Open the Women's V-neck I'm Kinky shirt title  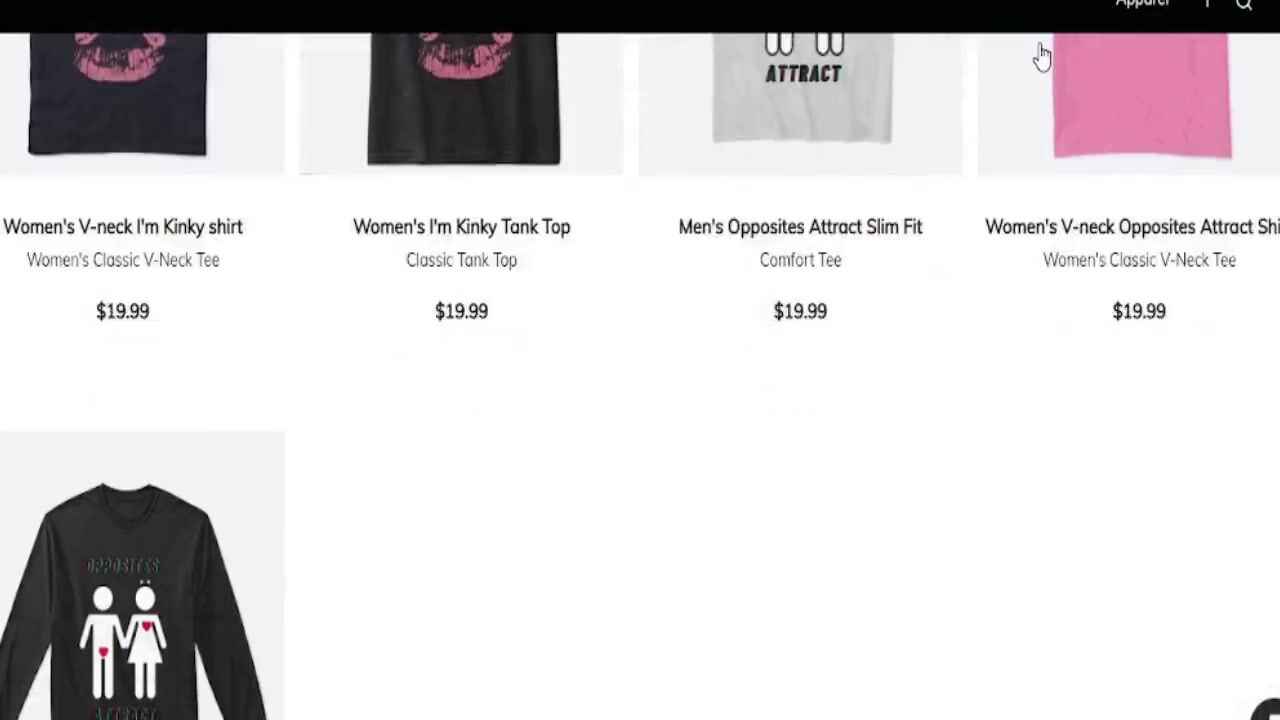(123, 227)
